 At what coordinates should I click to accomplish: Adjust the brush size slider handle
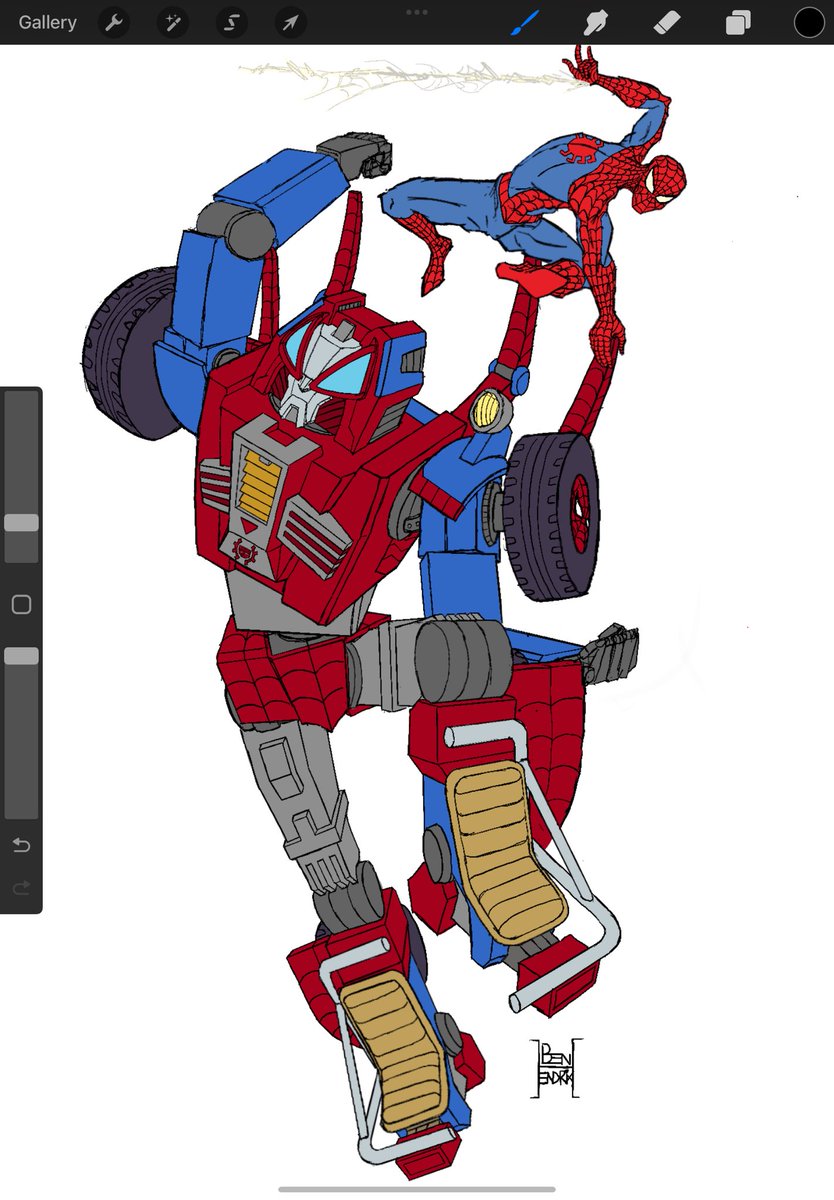[21, 523]
